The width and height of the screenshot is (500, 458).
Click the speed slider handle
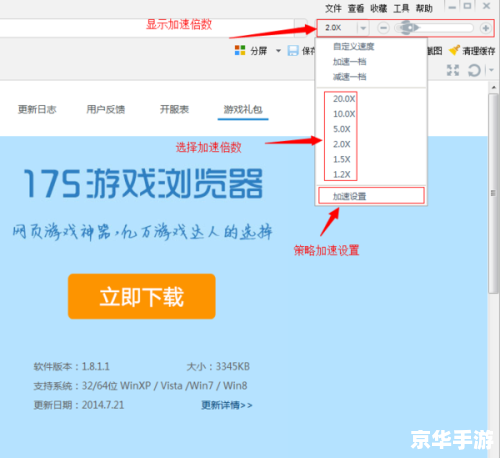(x=407, y=28)
